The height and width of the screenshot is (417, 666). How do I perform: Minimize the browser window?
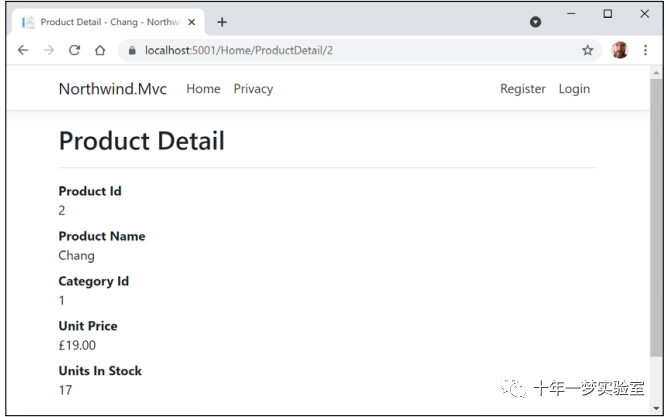[x=571, y=14]
